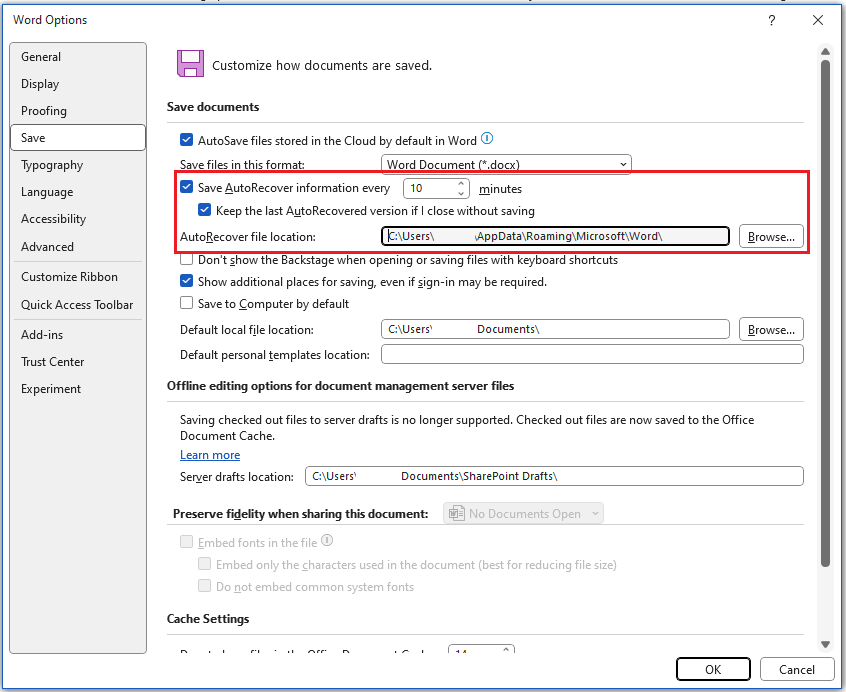The width and height of the screenshot is (846, 692).
Task: Enable Don't show the Backstage checkbox
Action: point(186,259)
